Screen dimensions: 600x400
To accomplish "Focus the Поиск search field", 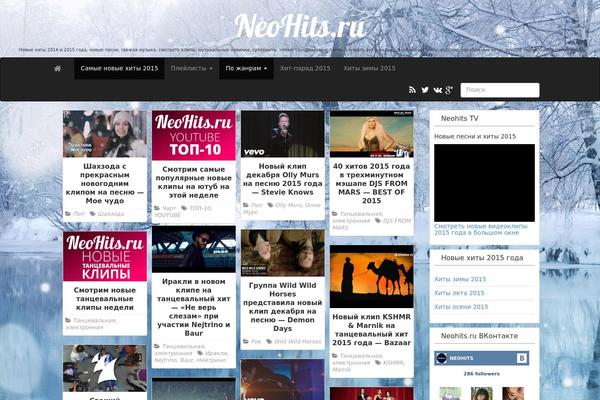I will pyautogui.click(x=500, y=90).
